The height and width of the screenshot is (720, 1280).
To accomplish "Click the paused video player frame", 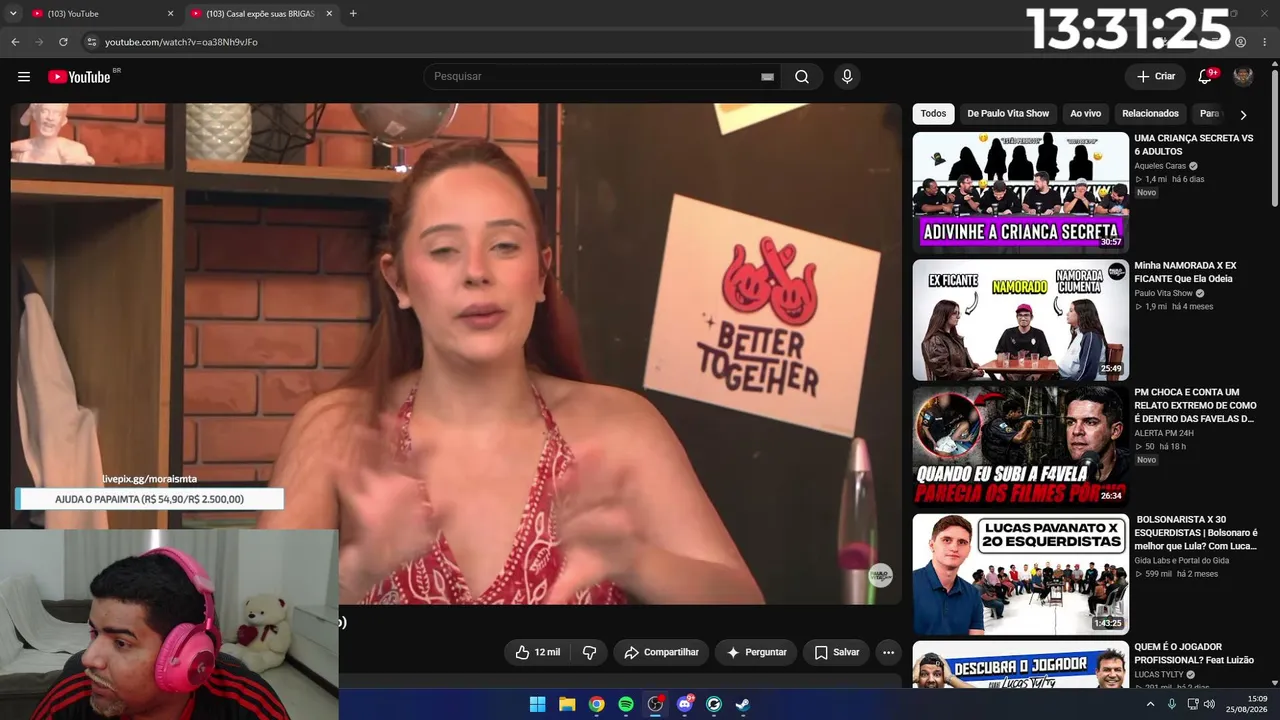I will (456, 354).
